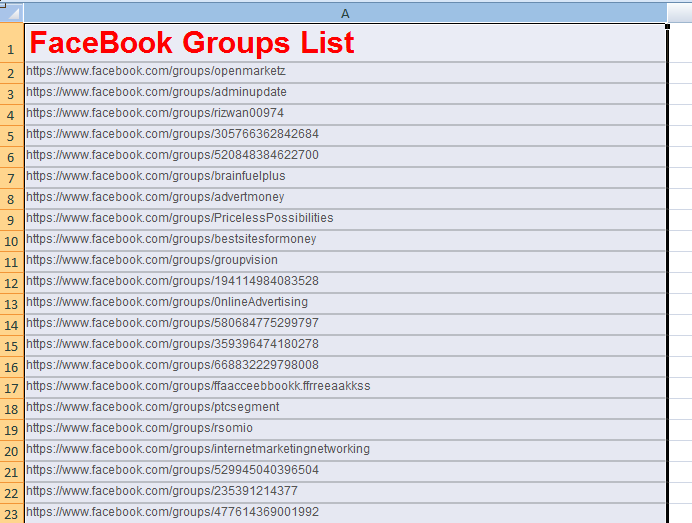Click the 0nlineAdvertising group URL cell
Viewport: 692px width, 523px height.
pos(345,303)
